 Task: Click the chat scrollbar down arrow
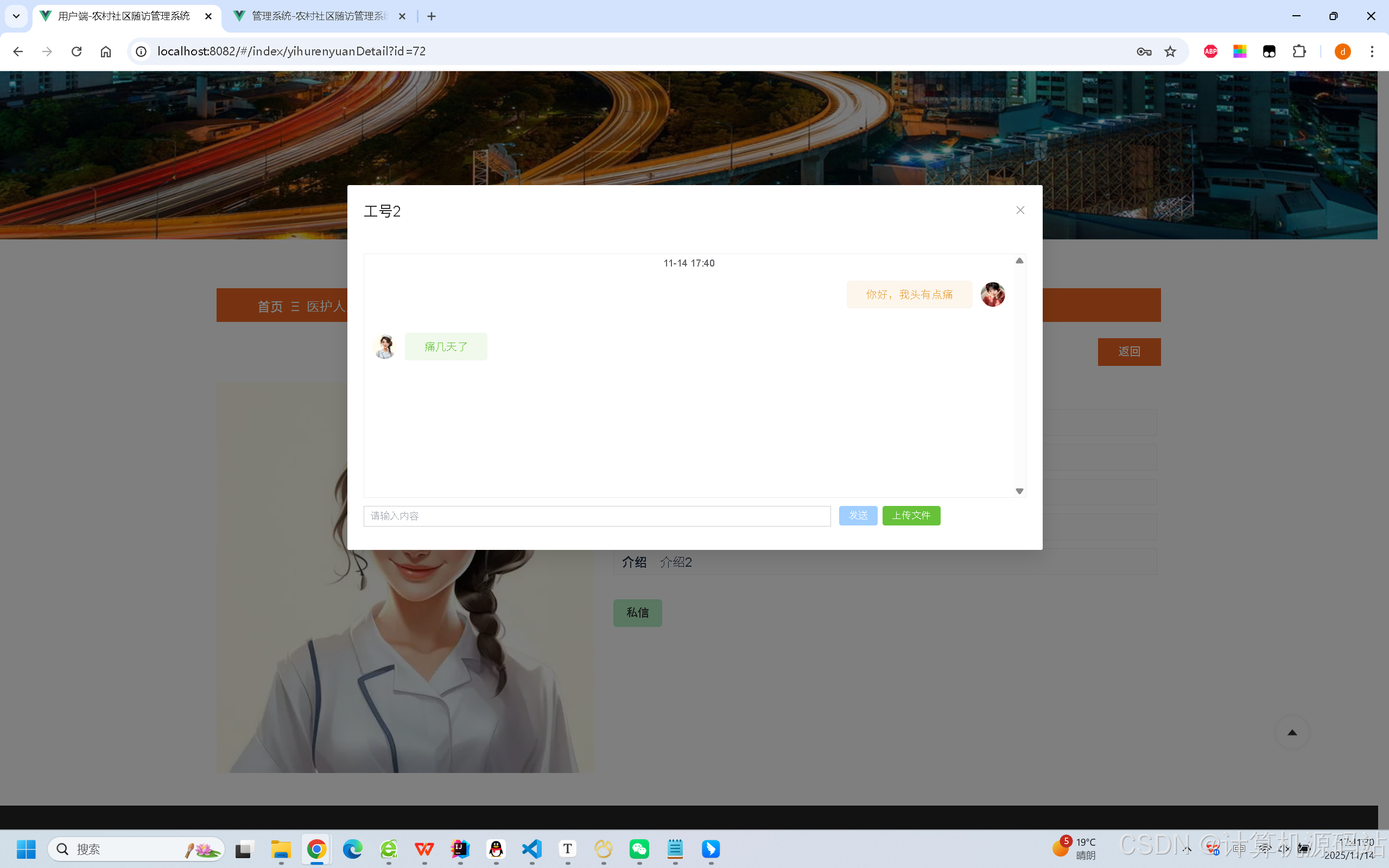(1019, 491)
